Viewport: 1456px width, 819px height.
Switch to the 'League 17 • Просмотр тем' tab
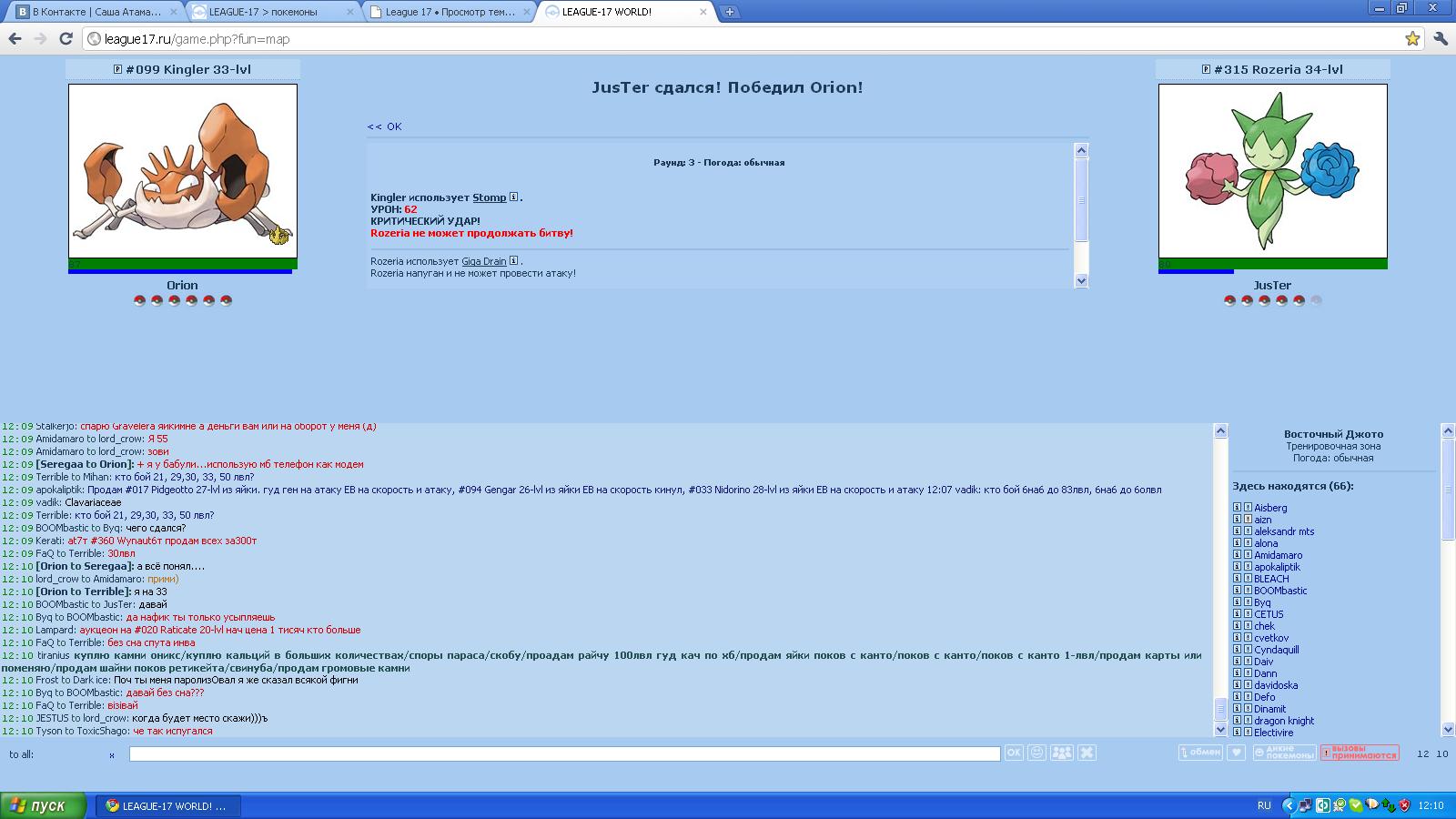(450, 12)
